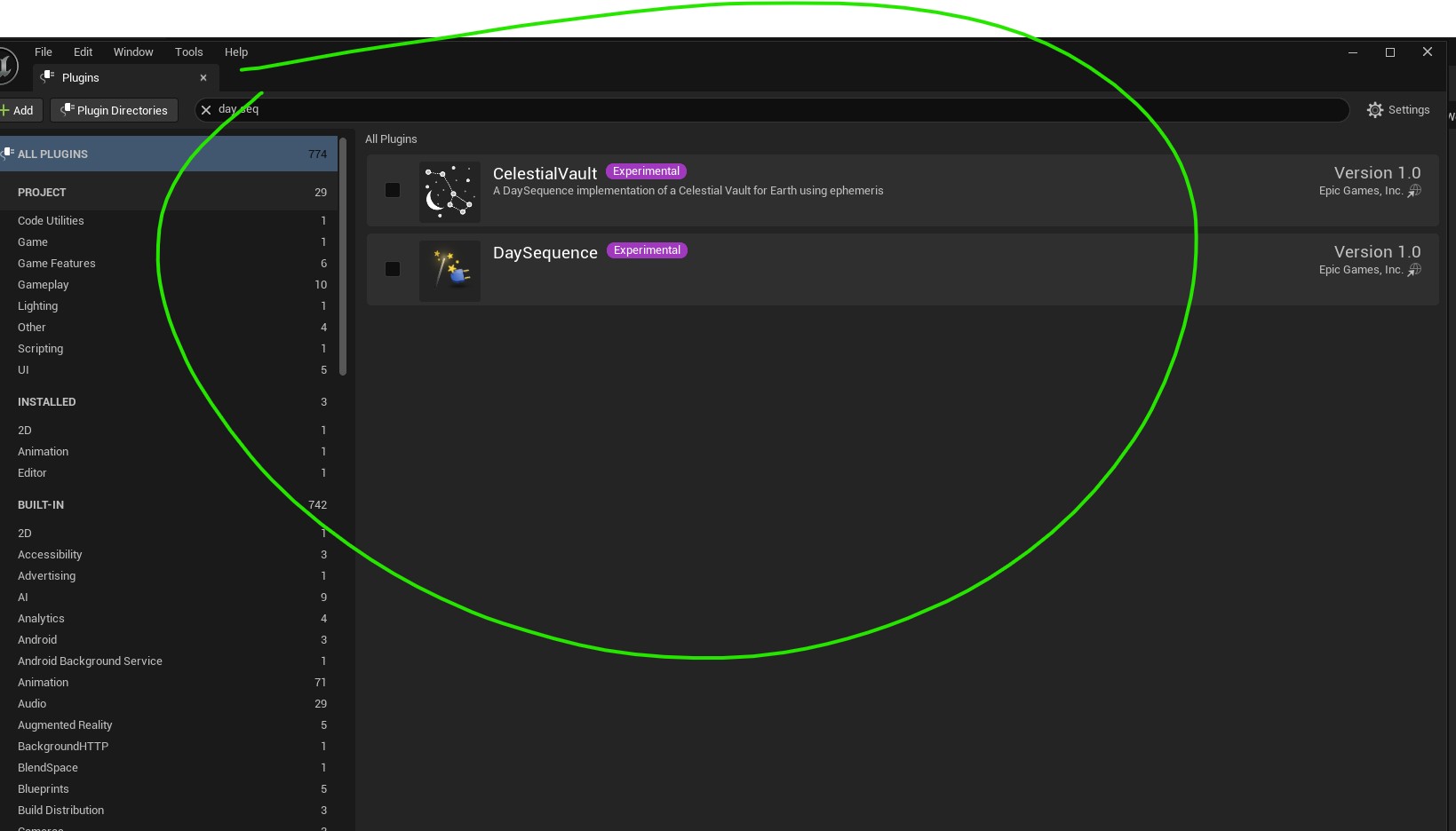
Task: Select the BlendSpace category
Action: (x=169, y=768)
